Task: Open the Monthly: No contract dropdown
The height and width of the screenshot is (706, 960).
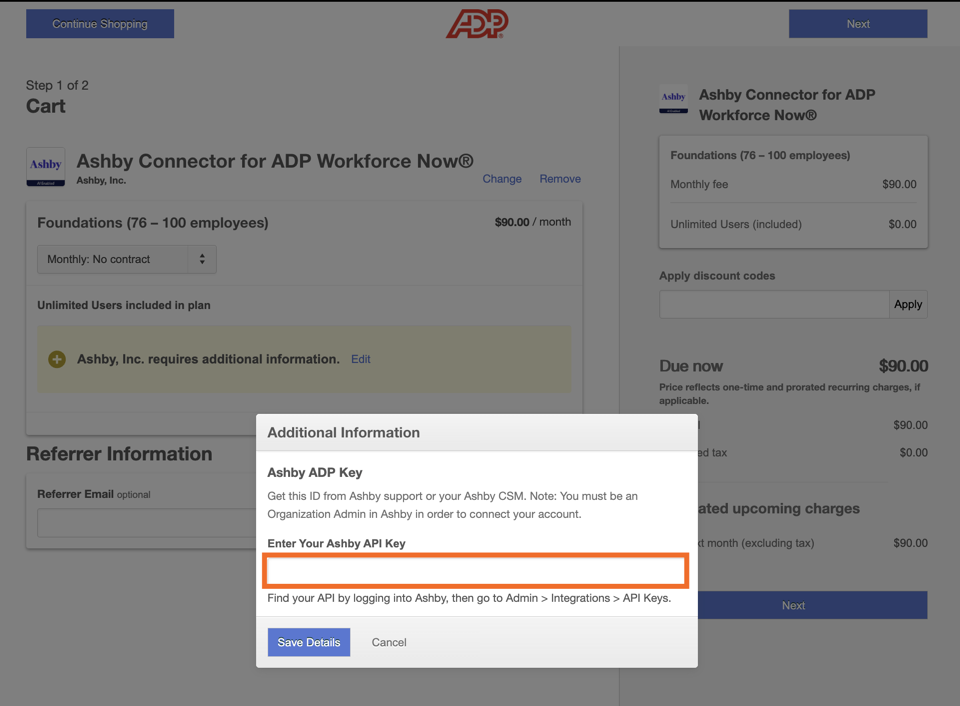Action: [127, 260]
